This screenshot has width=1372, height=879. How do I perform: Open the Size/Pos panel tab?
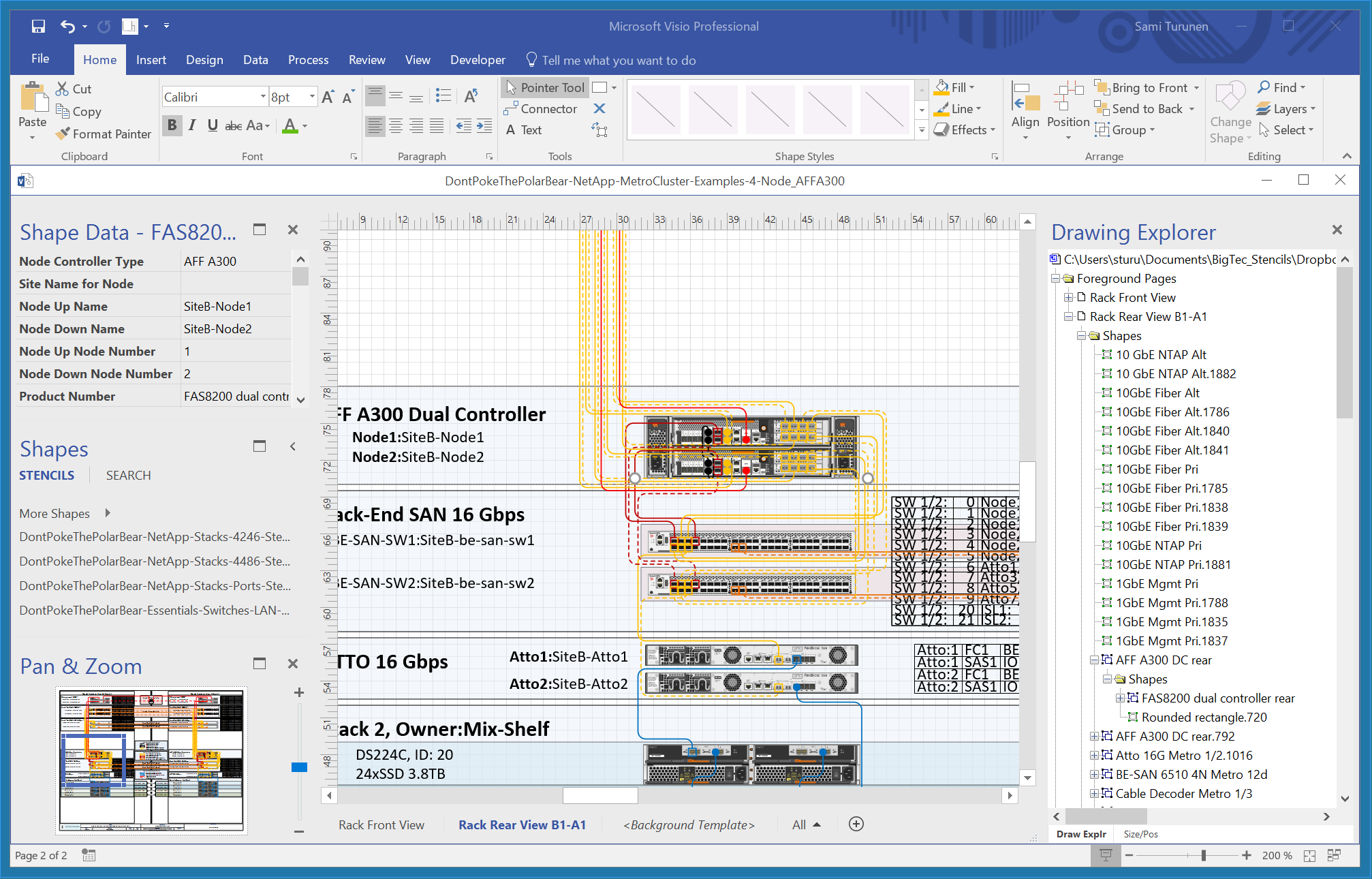1140,833
